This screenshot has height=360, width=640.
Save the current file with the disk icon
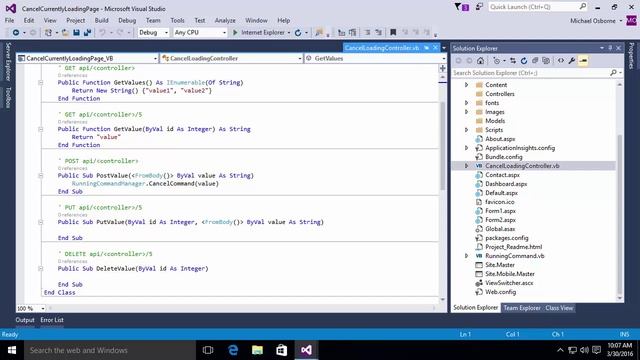pos(76,33)
